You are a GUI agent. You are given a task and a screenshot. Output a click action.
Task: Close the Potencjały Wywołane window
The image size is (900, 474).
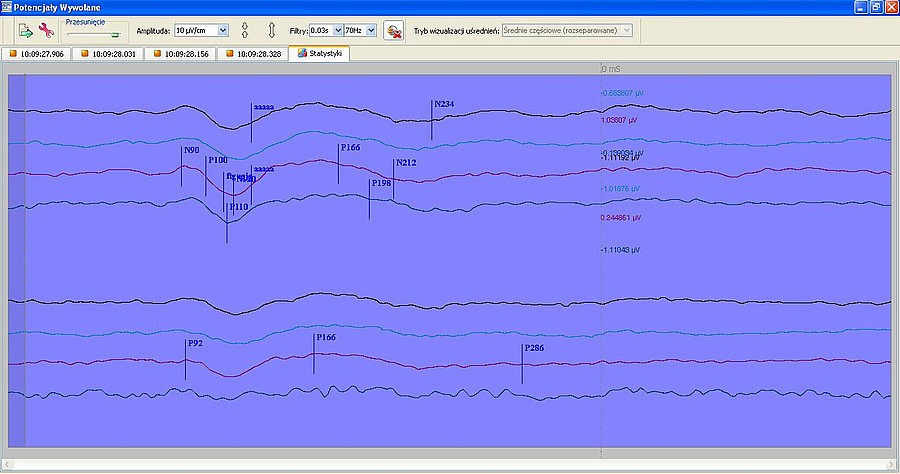coord(891,7)
